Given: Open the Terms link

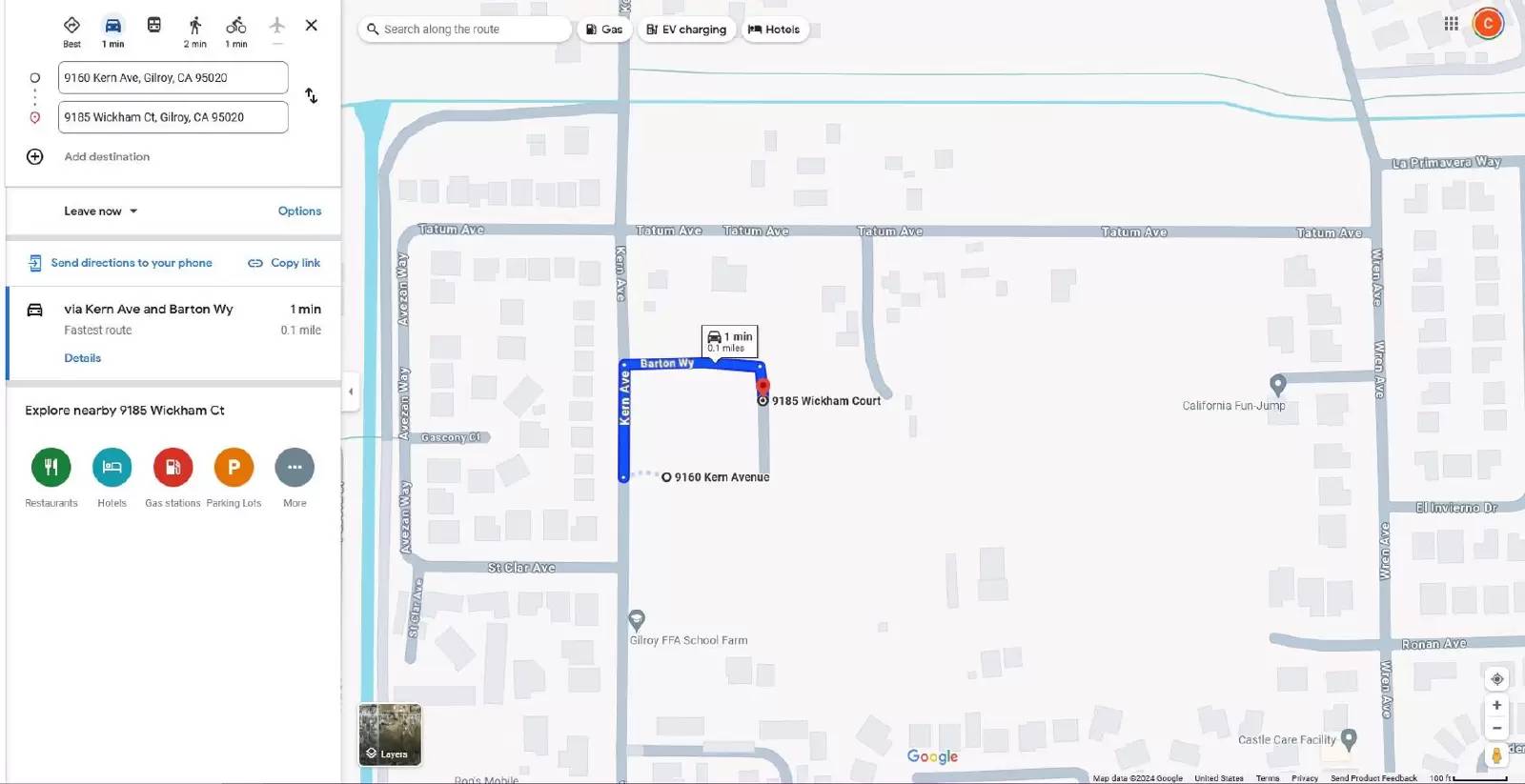Looking at the screenshot, I should (1268, 778).
